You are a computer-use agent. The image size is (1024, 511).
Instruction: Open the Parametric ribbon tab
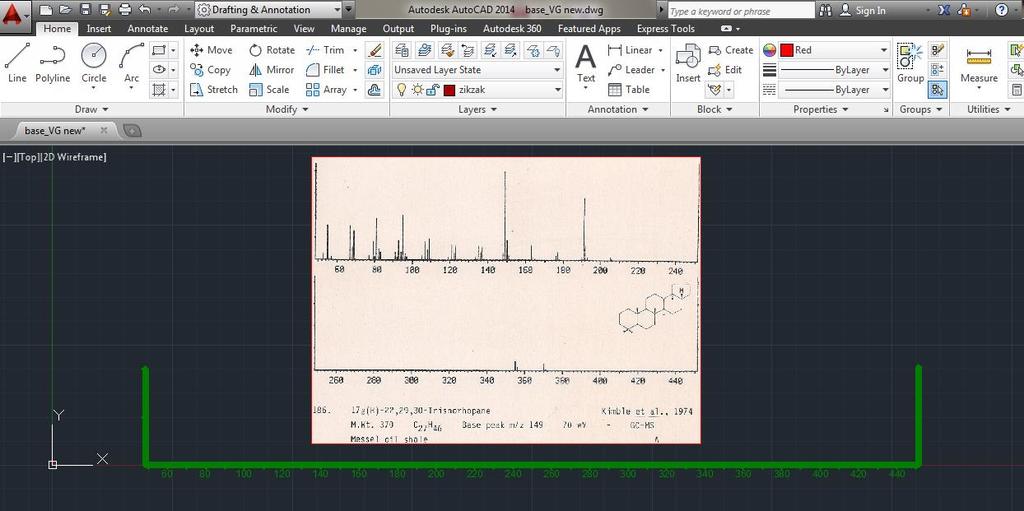(x=253, y=29)
